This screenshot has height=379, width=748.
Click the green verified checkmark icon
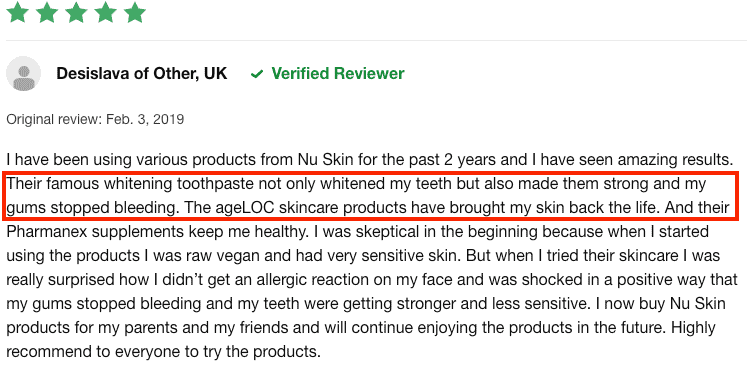257,74
